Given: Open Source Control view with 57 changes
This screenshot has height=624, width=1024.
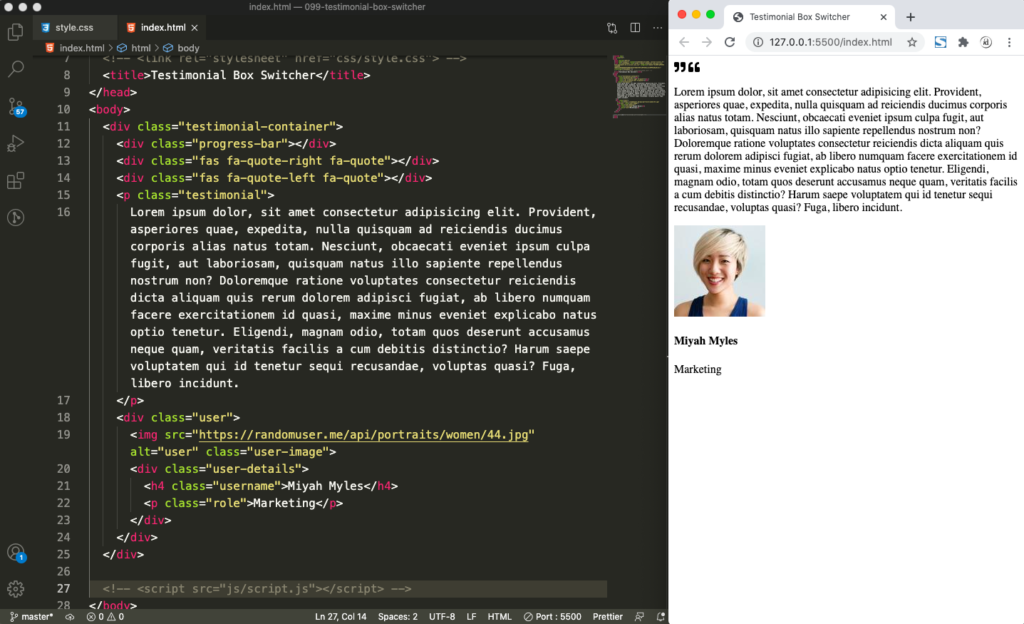Looking at the screenshot, I should click(16, 106).
